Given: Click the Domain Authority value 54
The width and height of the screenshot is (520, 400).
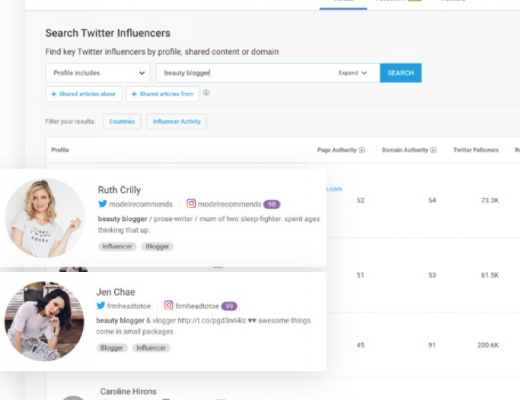Looking at the screenshot, I should (432, 200).
